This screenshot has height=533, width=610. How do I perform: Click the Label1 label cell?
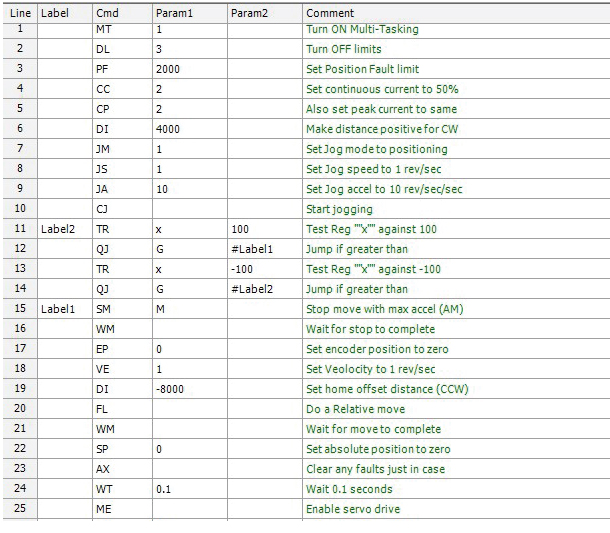coord(65,309)
